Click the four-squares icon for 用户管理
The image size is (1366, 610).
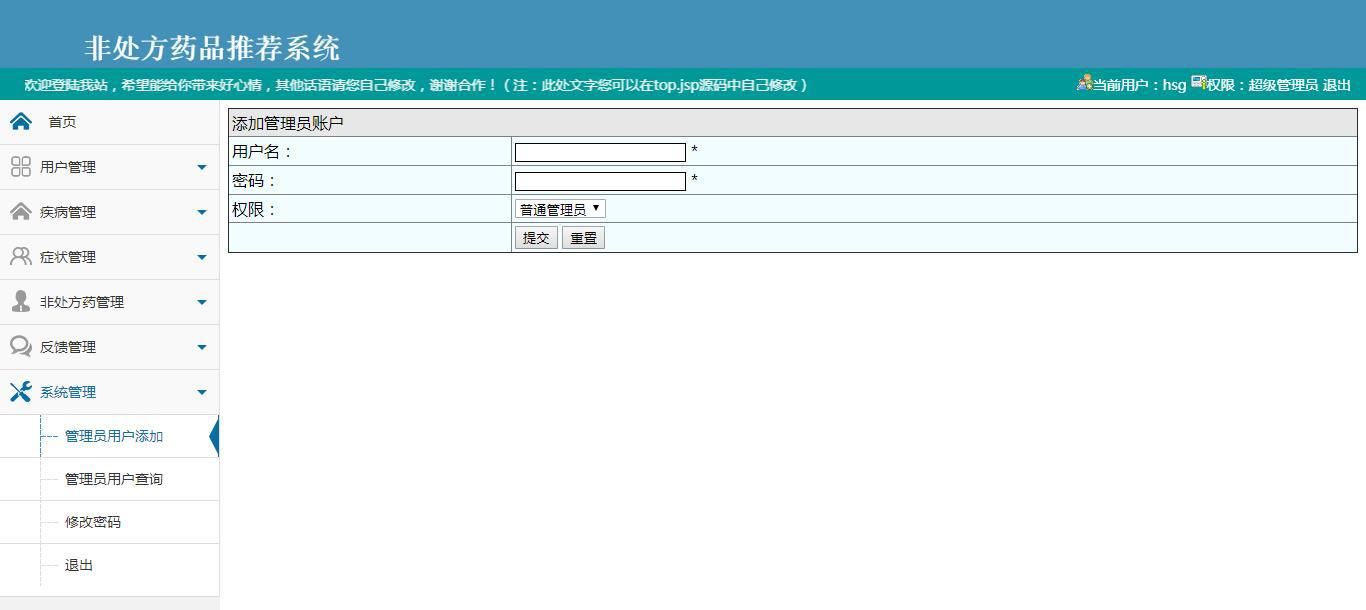[21, 167]
